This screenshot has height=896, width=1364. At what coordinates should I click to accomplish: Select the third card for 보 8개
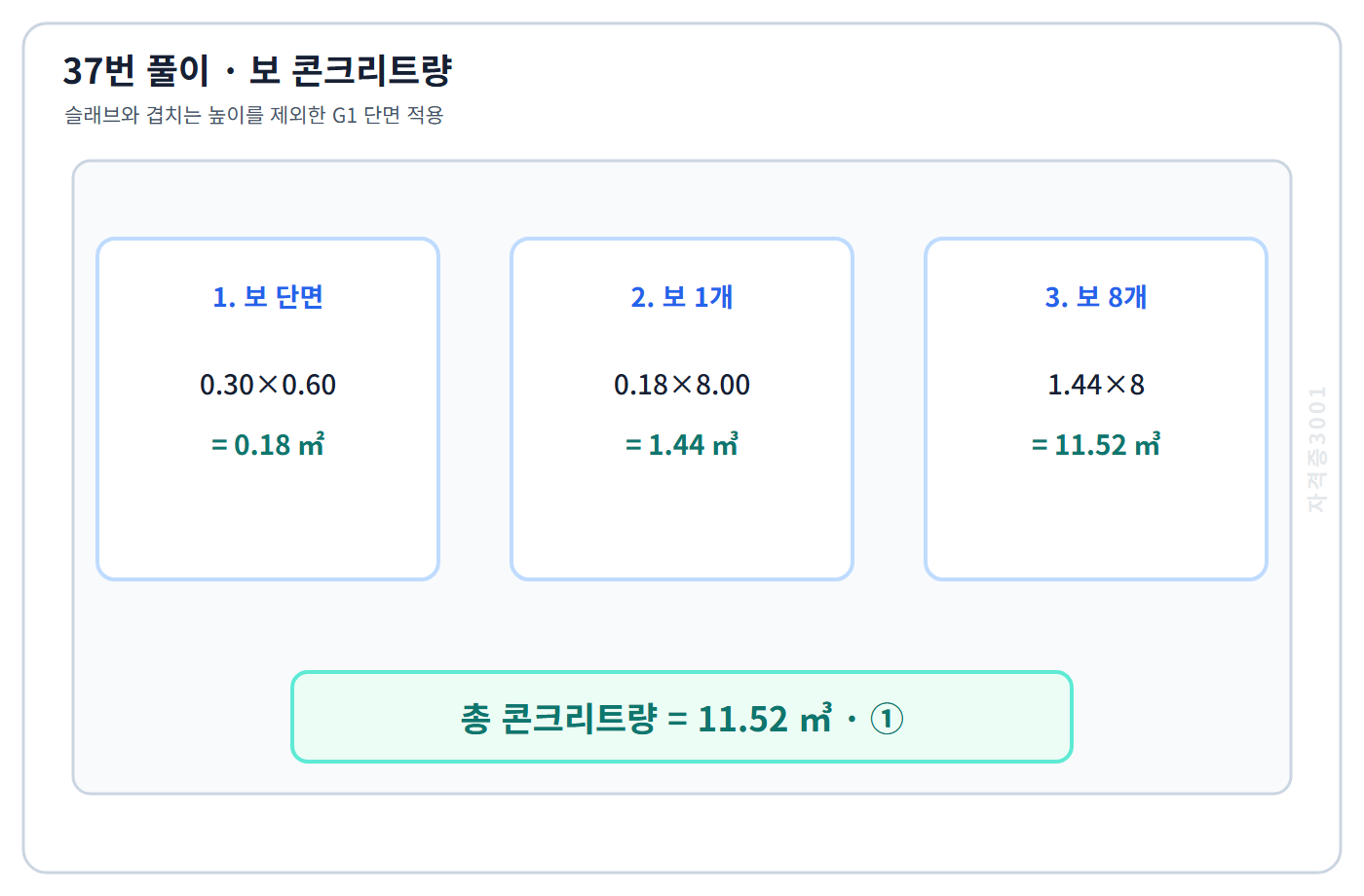(1096, 409)
